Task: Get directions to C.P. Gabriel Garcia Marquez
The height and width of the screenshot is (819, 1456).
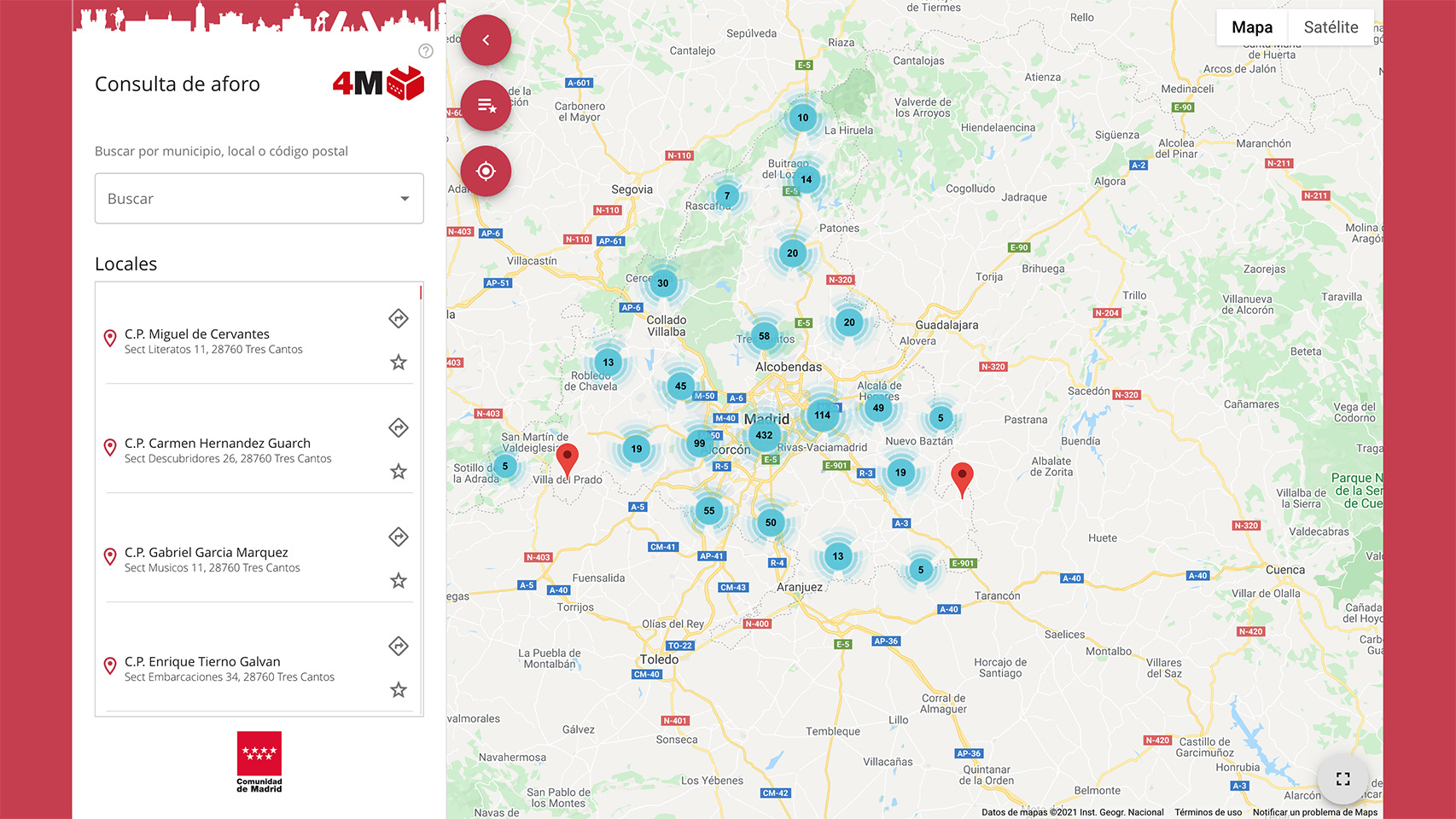Action: tap(398, 537)
